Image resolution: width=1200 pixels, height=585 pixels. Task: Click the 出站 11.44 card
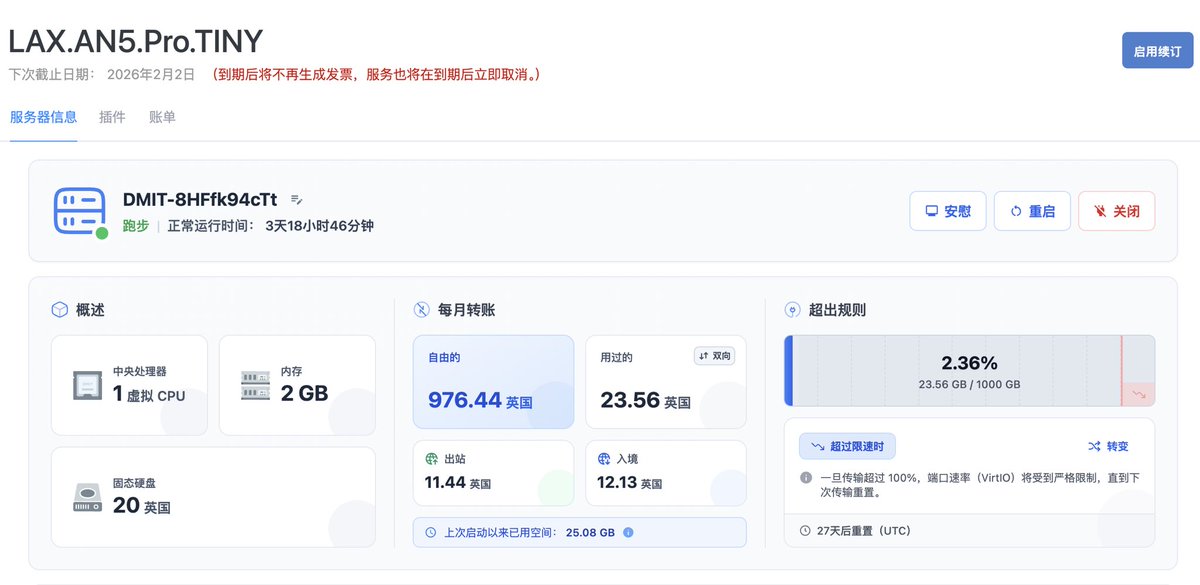493,473
